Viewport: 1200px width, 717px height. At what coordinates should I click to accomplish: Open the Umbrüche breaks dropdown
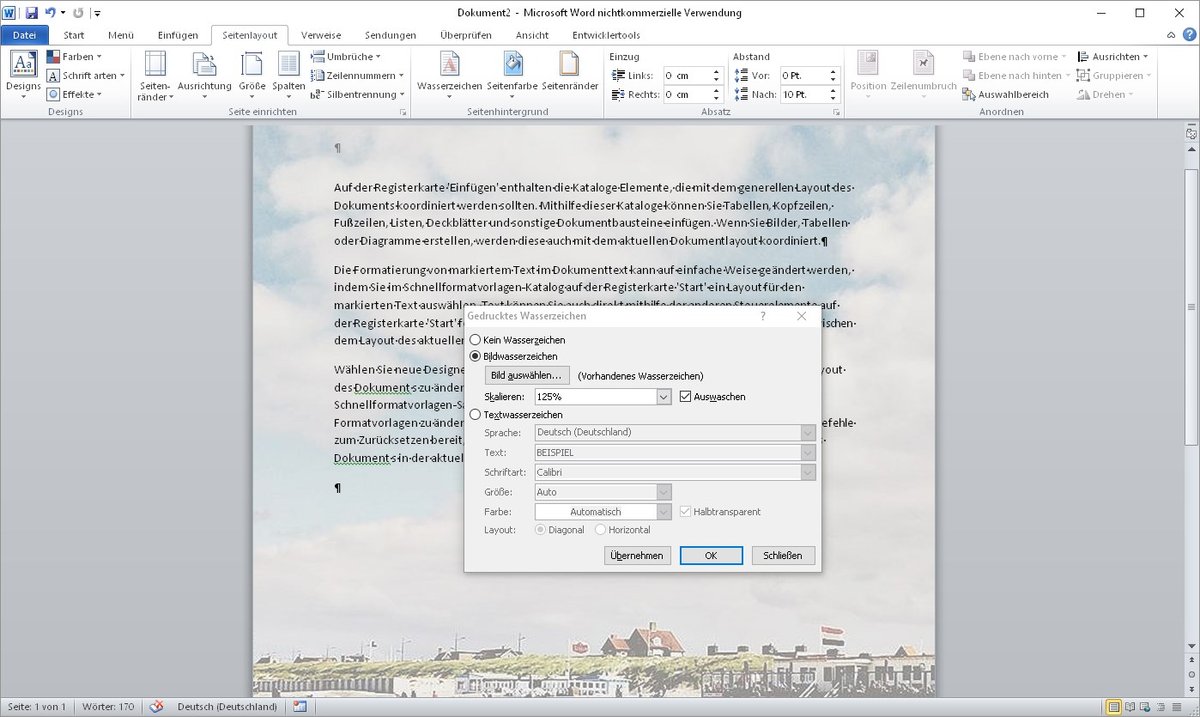point(353,57)
